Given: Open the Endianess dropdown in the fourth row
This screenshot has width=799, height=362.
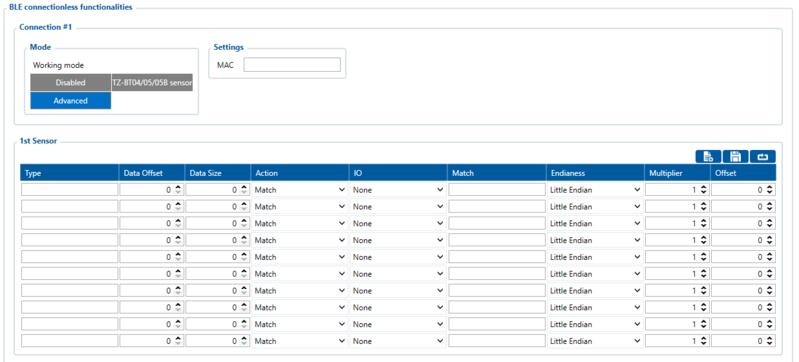Looking at the screenshot, I should point(595,240).
